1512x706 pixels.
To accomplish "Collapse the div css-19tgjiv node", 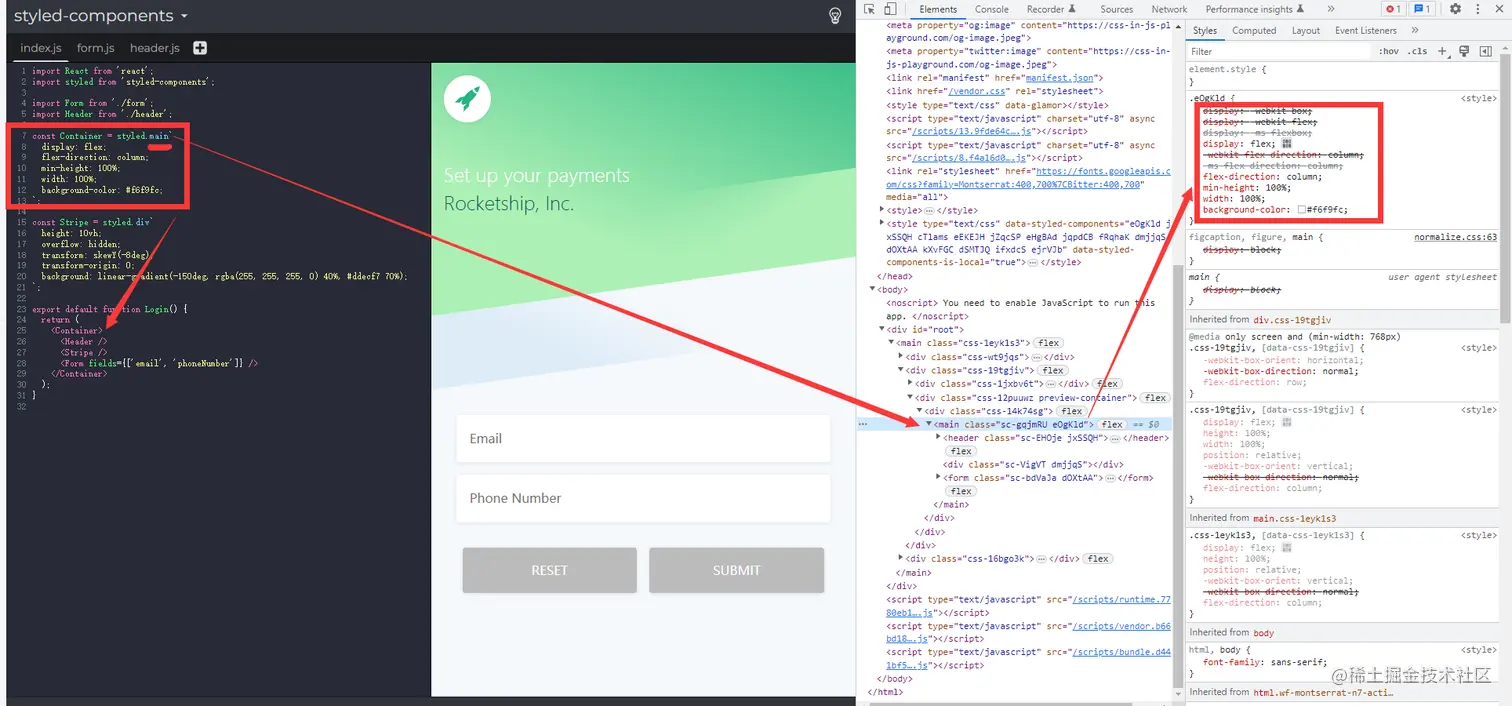I will 900,370.
